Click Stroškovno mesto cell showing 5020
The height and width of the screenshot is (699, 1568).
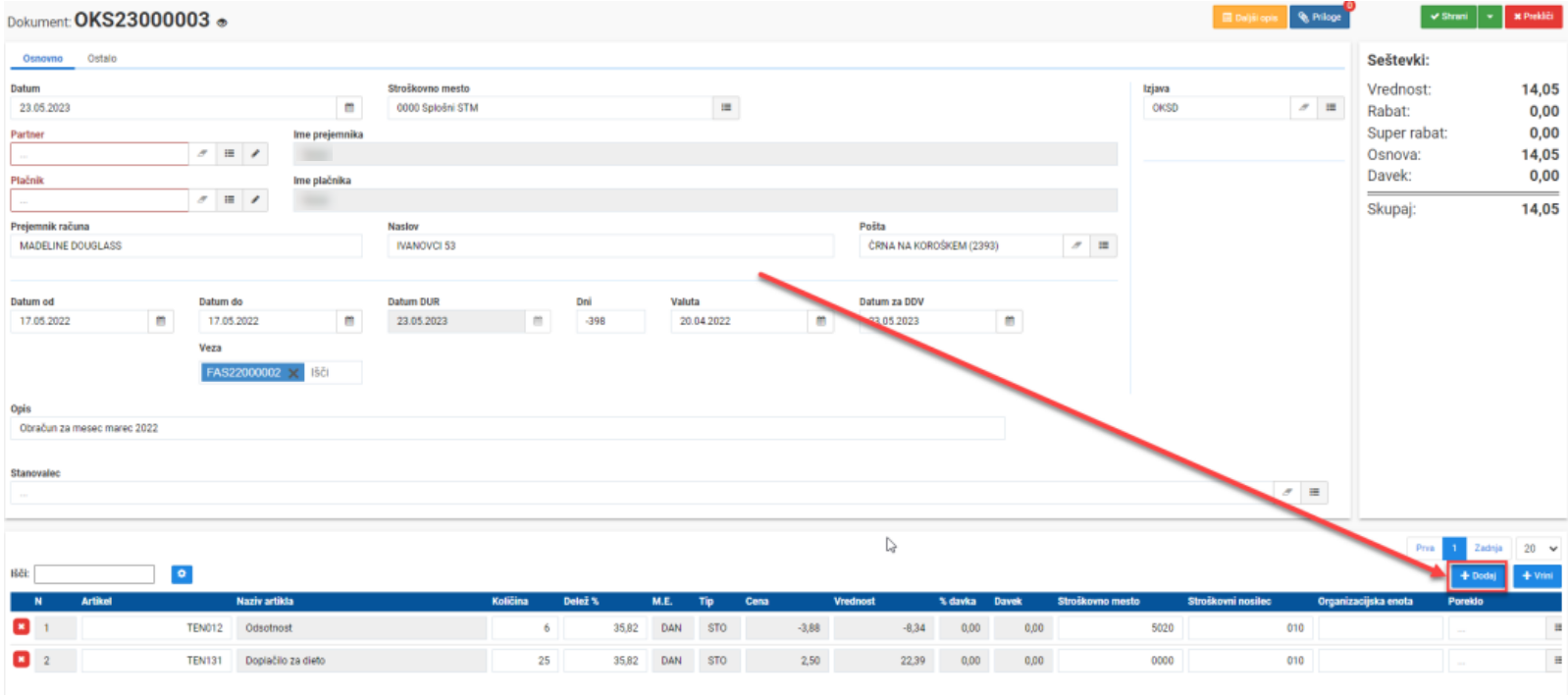coord(1119,627)
